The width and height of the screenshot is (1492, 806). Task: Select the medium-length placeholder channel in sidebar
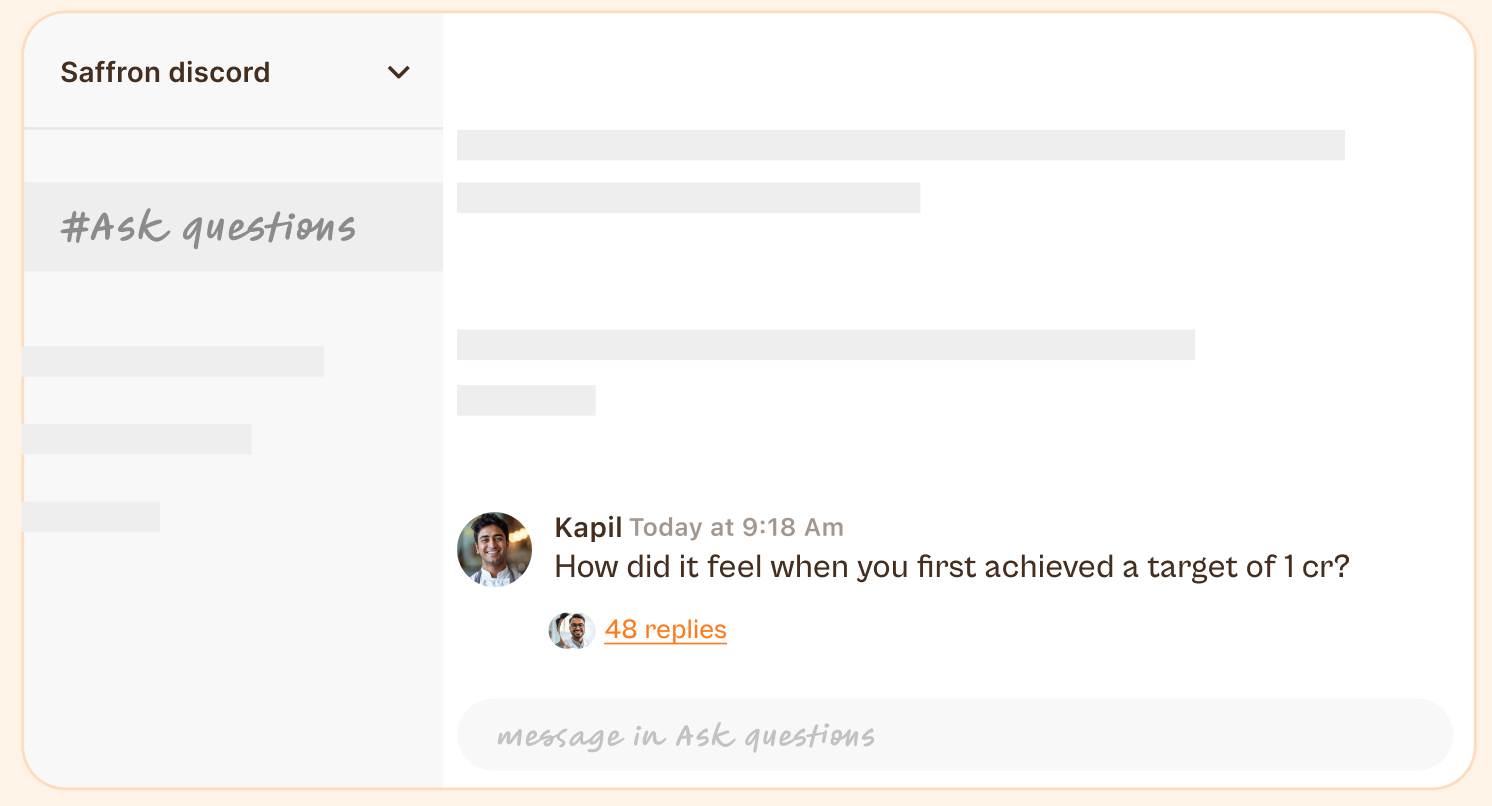coord(138,439)
